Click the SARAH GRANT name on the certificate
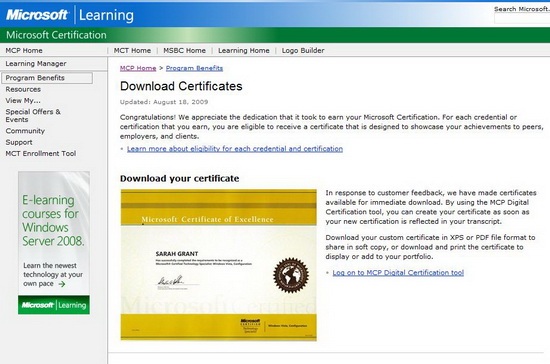The width and height of the screenshot is (550, 364). [177, 254]
